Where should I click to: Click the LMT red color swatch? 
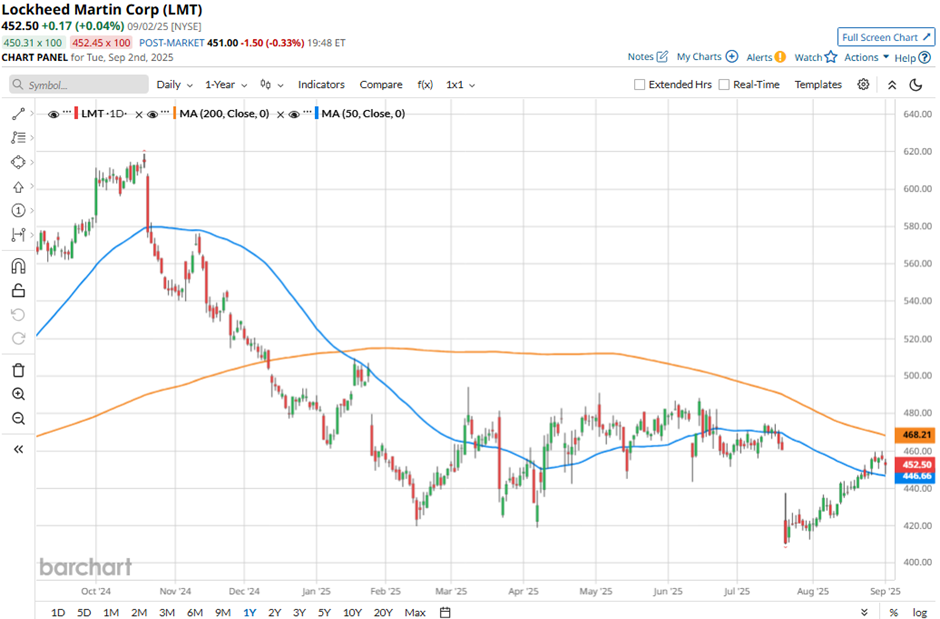(x=76, y=113)
